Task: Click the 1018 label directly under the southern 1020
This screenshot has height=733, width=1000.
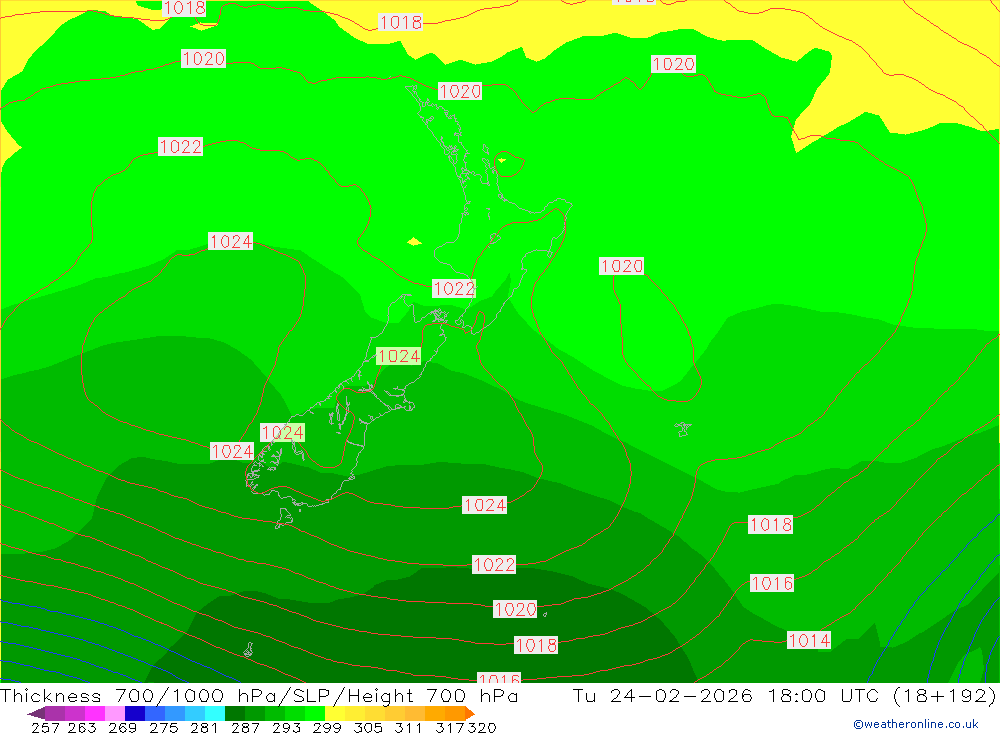Action: click(x=536, y=645)
